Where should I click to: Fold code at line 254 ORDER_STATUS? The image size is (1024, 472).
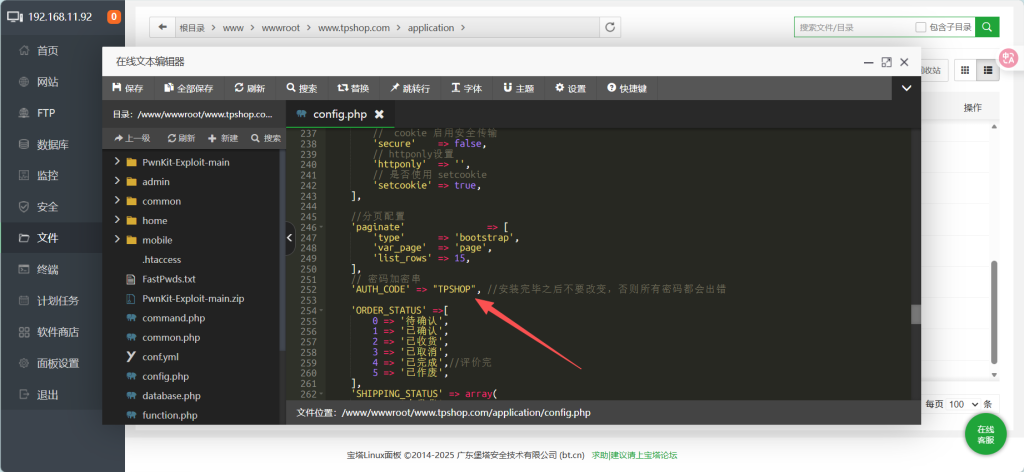click(322, 311)
